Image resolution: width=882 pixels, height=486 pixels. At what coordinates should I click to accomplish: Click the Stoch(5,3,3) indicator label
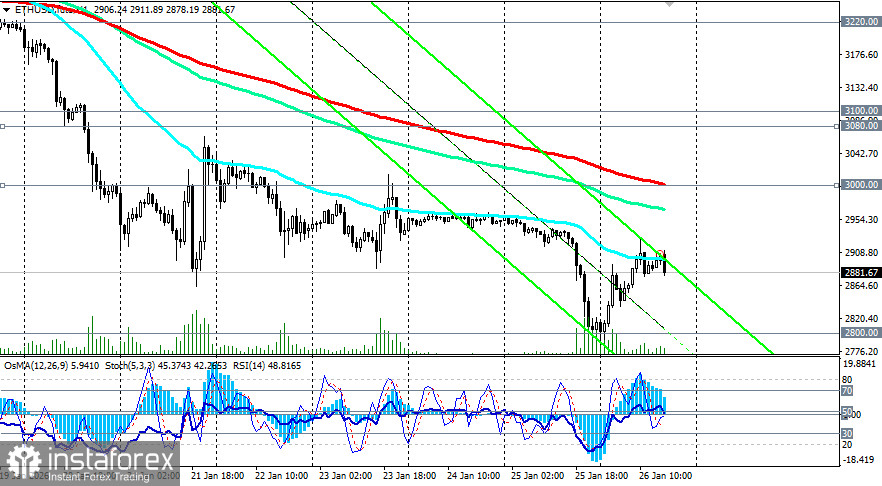pos(165,366)
